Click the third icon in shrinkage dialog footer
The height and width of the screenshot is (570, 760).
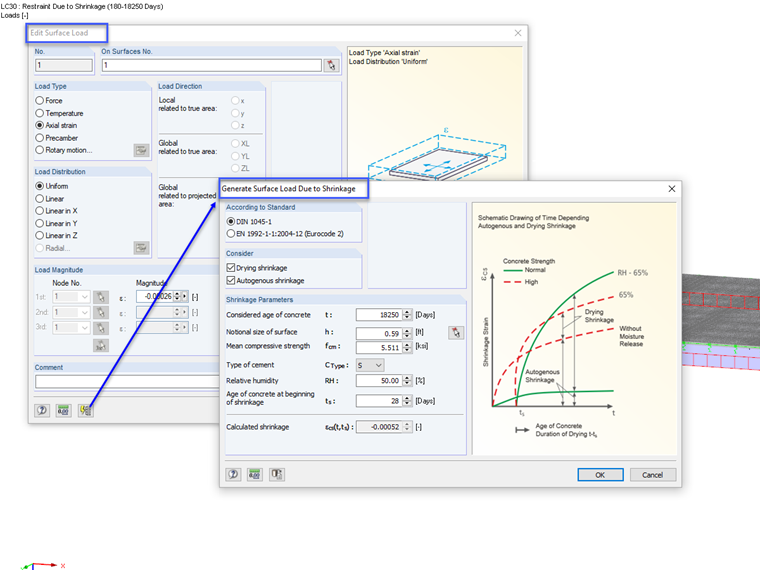click(277, 474)
